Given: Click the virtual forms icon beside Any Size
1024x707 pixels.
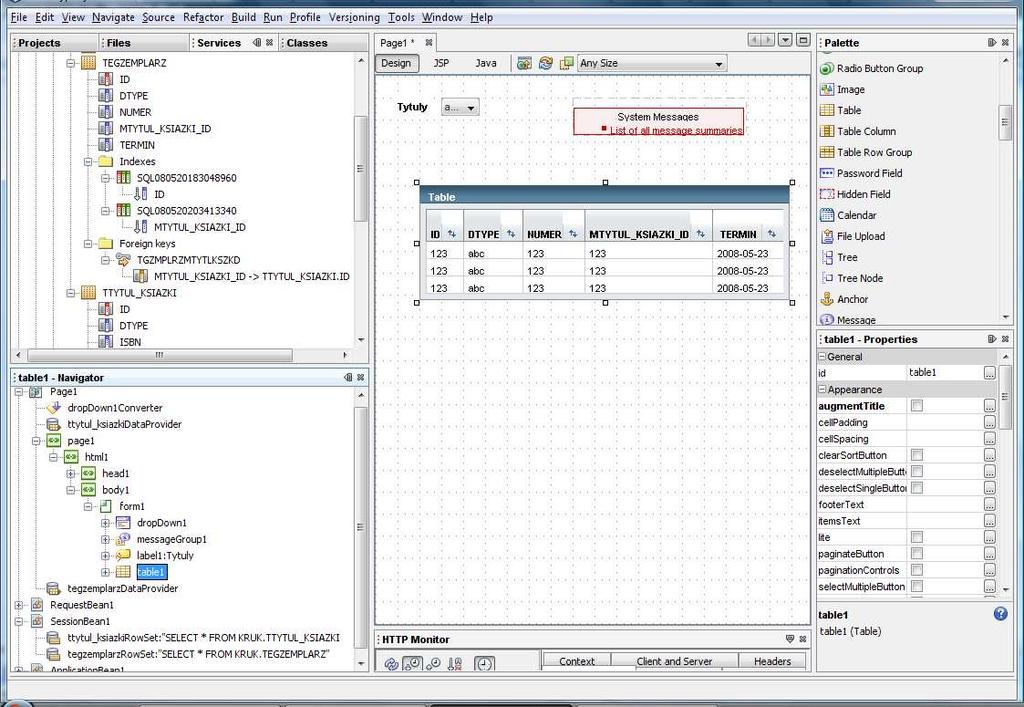Looking at the screenshot, I should coord(566,63).
